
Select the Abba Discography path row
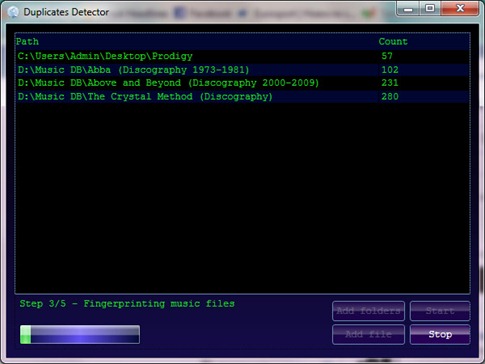[243, 70]
